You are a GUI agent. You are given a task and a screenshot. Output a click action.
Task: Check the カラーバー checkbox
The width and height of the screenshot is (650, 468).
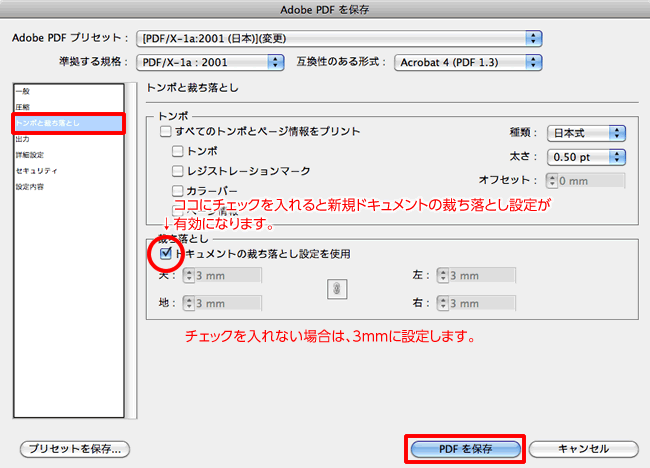[177, 191]
